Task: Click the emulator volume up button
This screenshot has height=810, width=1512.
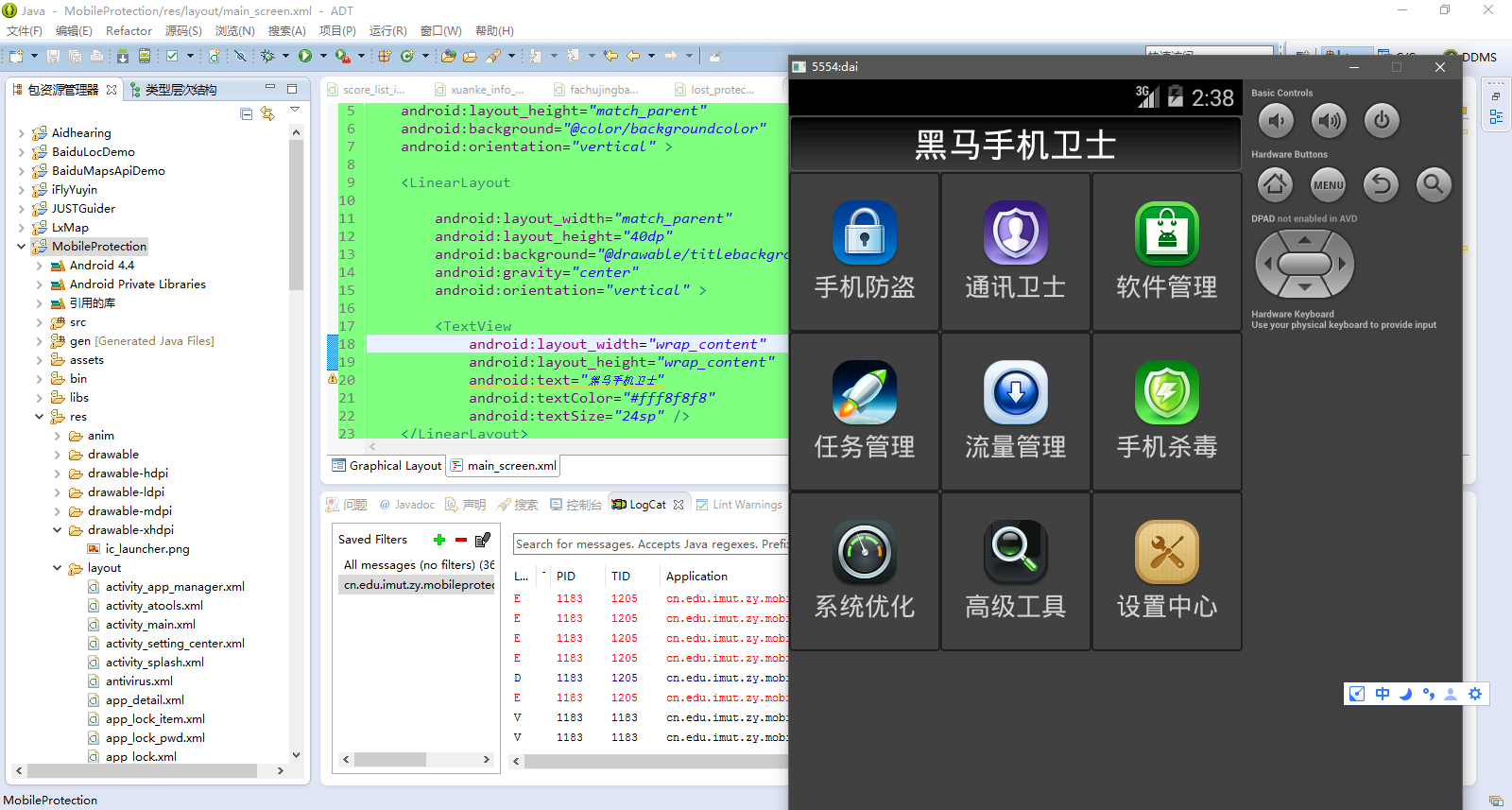Action: pyautogui.click(x=1329, y=120)
